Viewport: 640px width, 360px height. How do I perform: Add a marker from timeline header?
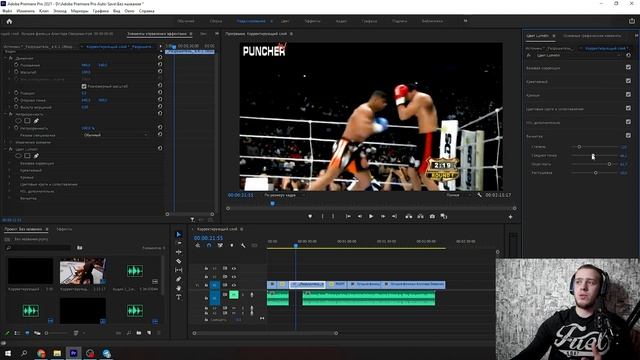pyautogui.click(x=232, y=246)
